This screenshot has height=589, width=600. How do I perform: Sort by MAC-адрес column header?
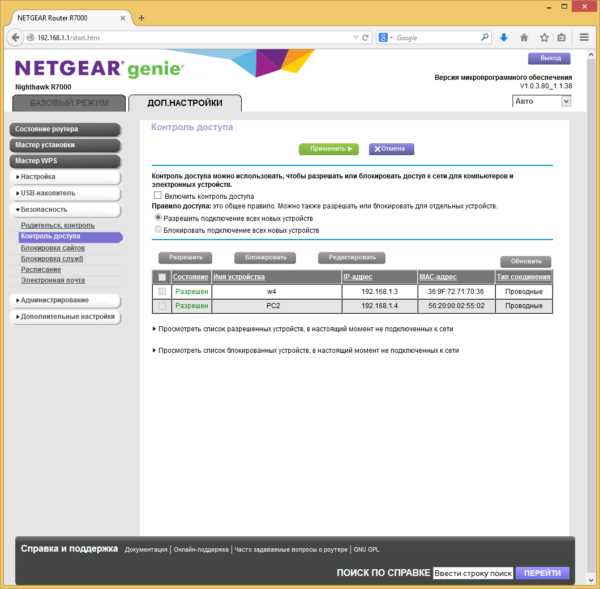point(438,277)
